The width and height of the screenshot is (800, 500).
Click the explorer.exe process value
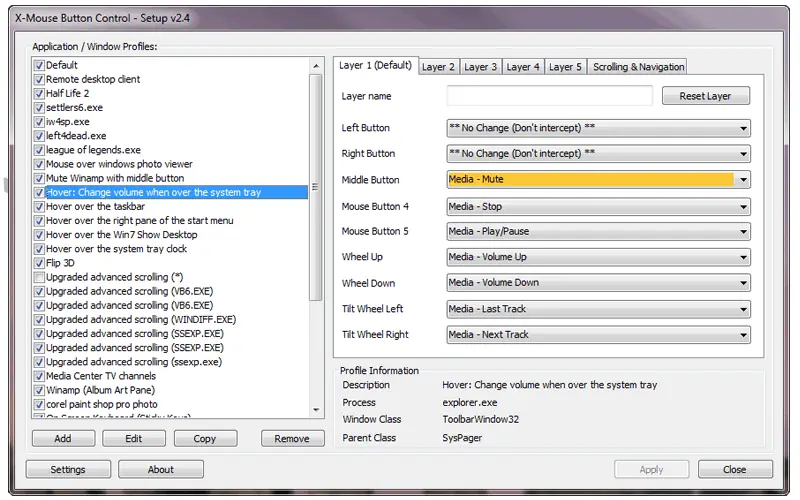click(470, 403)
